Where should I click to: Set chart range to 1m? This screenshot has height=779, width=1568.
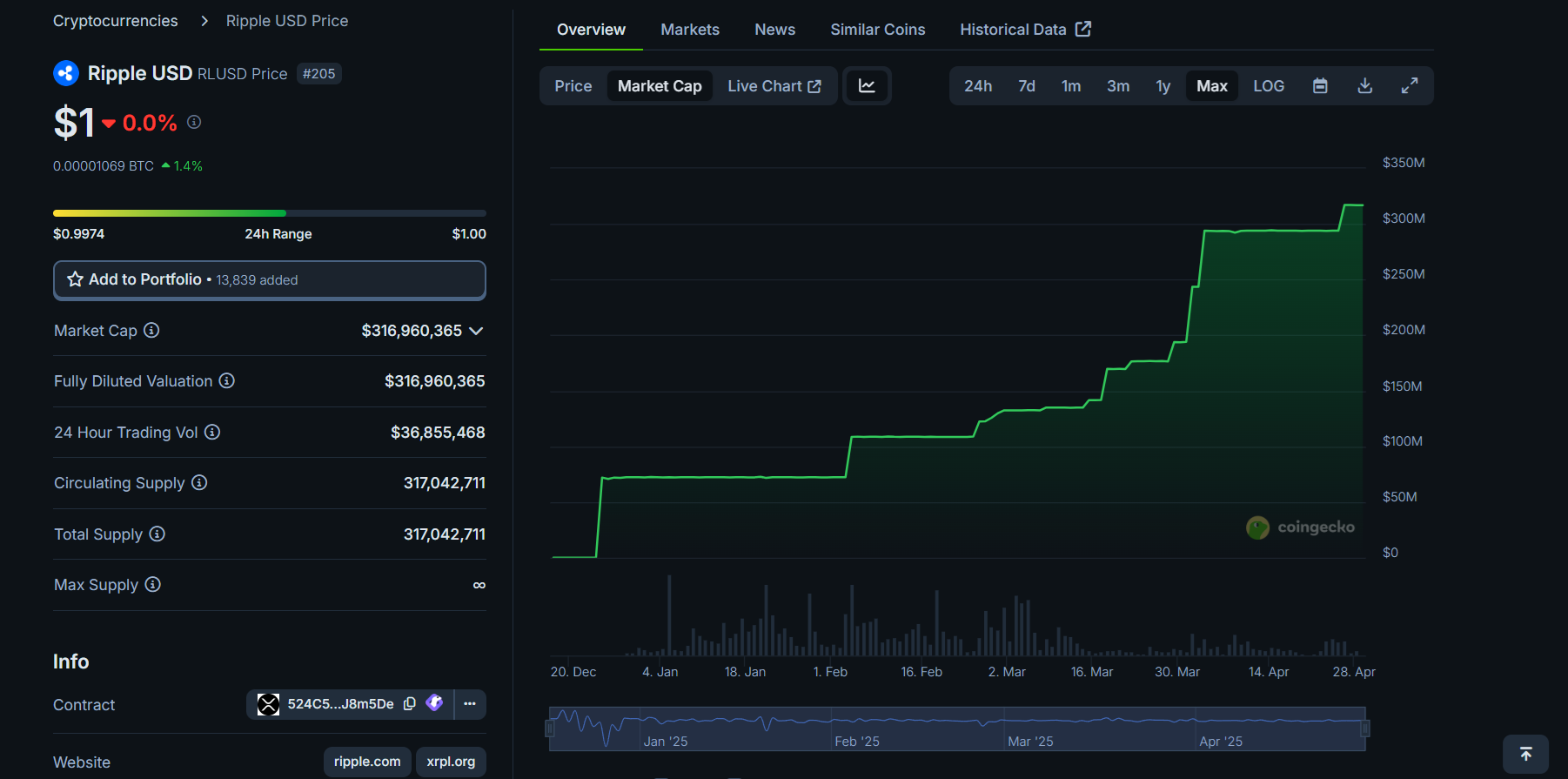(1071, 86)
